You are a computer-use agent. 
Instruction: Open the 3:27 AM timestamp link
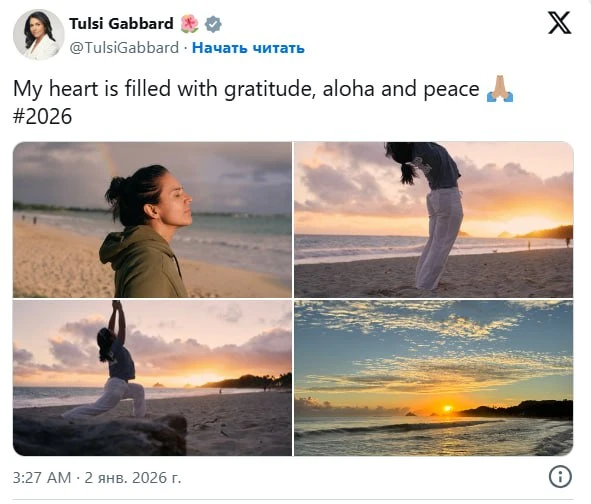click(42, 478)
